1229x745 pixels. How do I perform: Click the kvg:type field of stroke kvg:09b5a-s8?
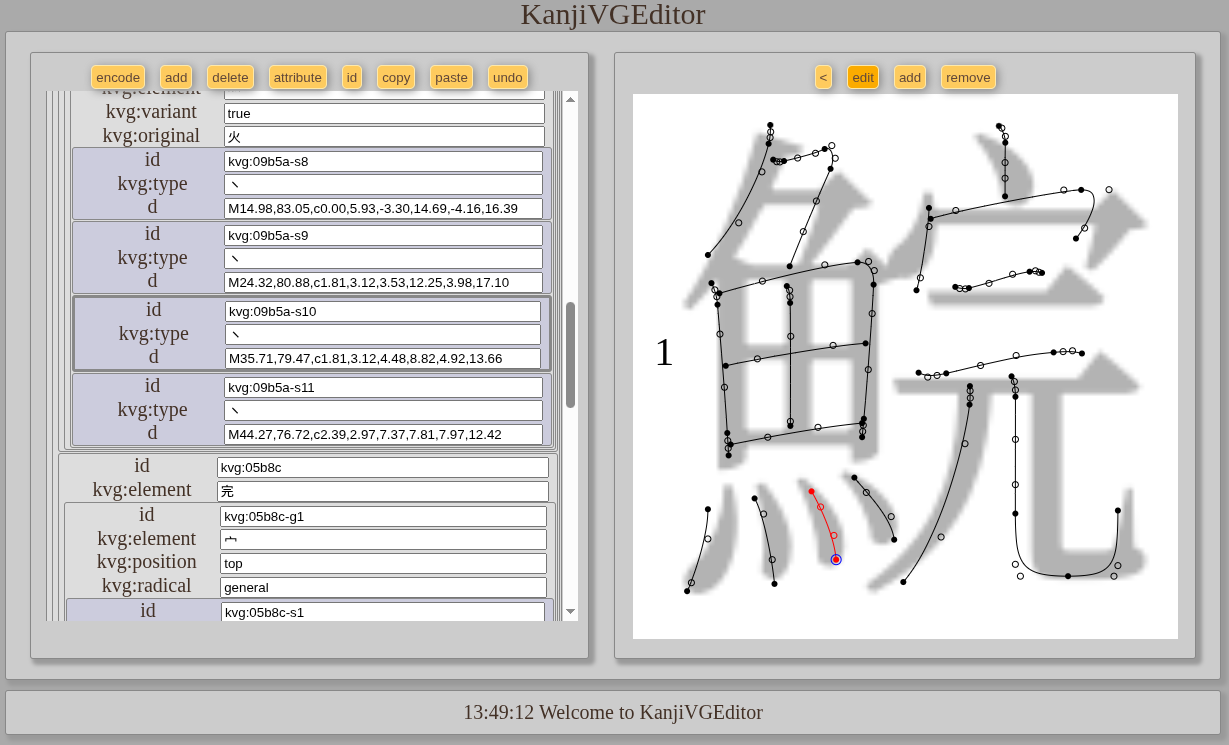tap(383, 184)
